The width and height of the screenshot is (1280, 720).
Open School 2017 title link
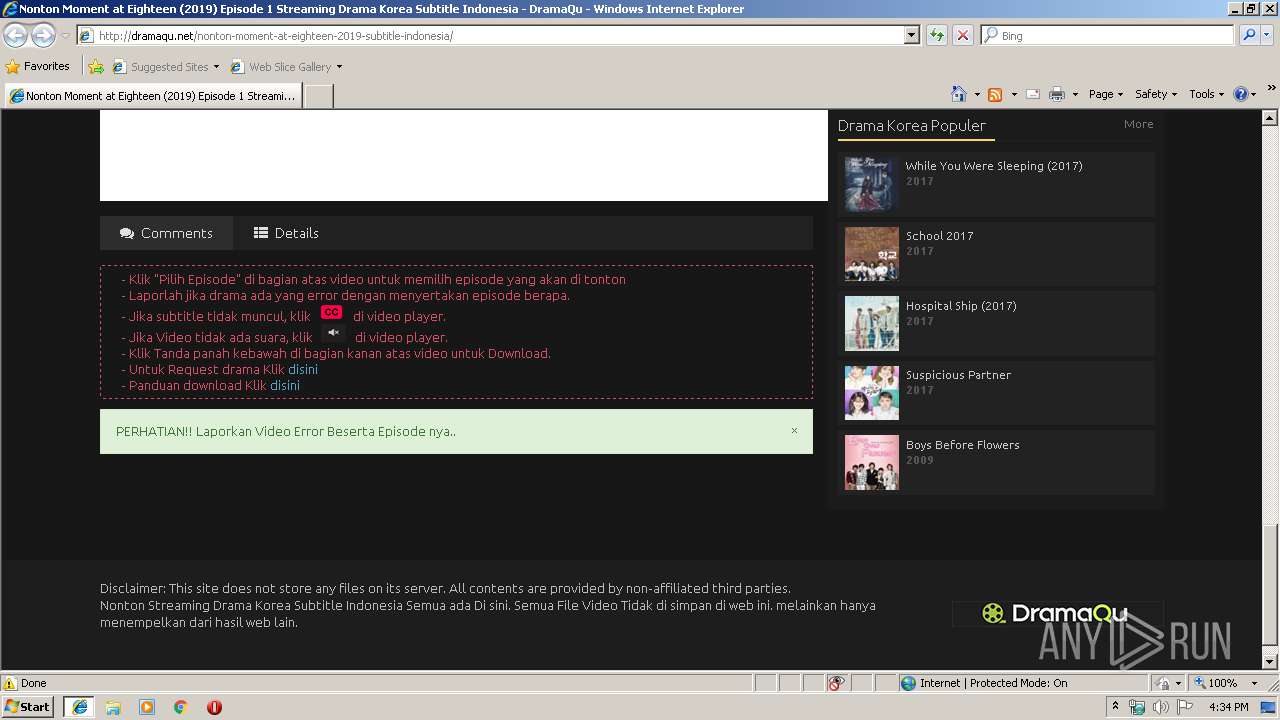(x=939, y=236)
